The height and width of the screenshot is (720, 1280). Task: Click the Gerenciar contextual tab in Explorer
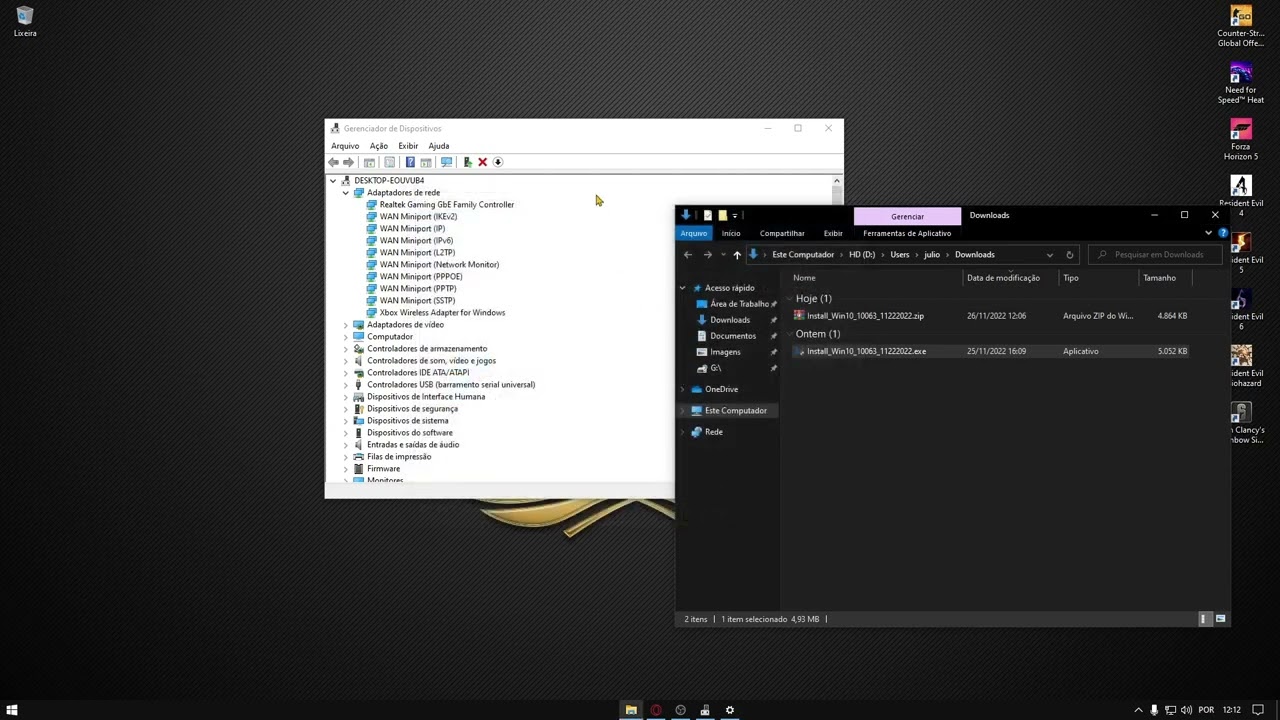907,216
